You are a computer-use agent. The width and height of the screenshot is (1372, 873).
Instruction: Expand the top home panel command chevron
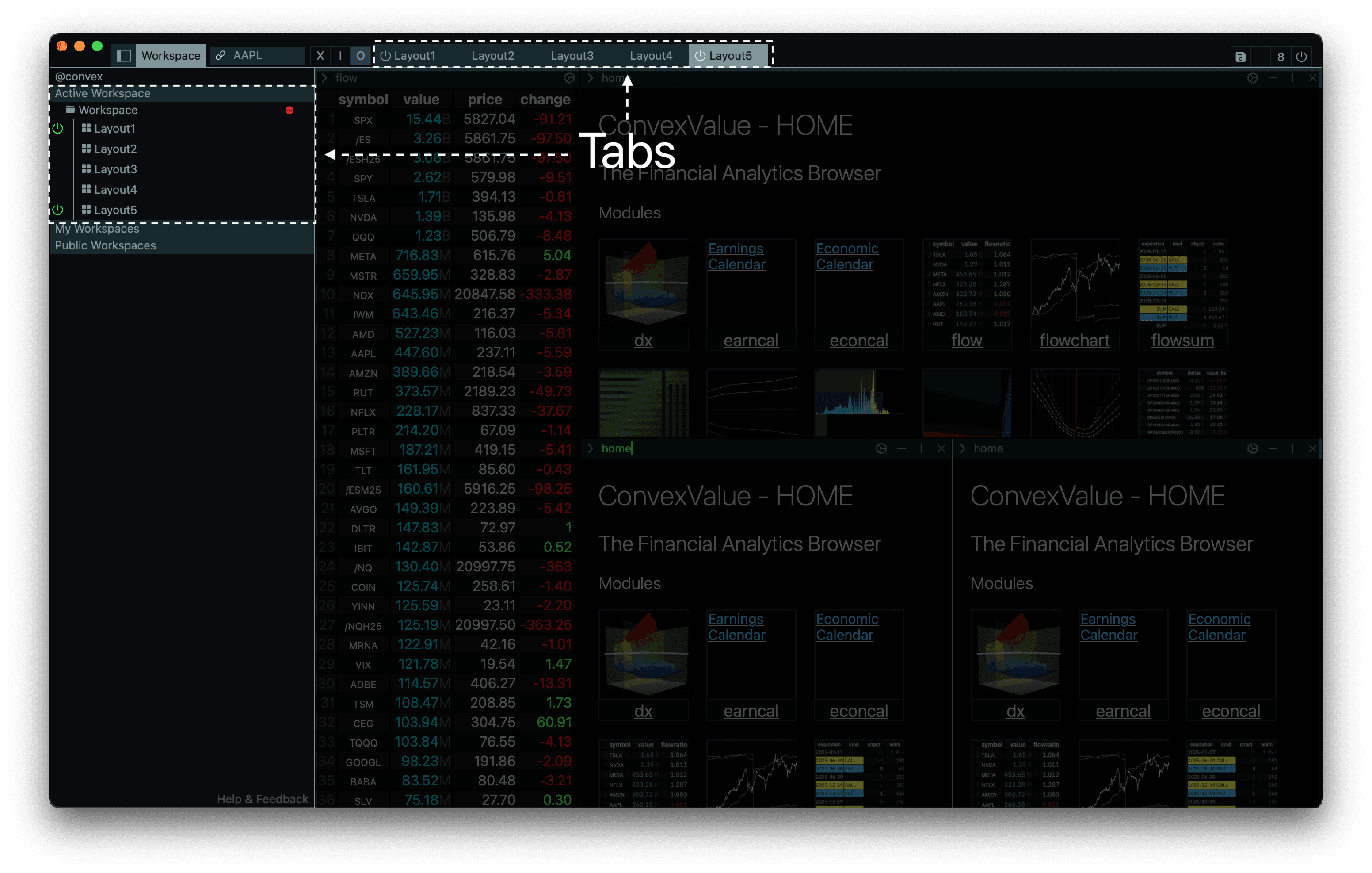coord(591,78)
